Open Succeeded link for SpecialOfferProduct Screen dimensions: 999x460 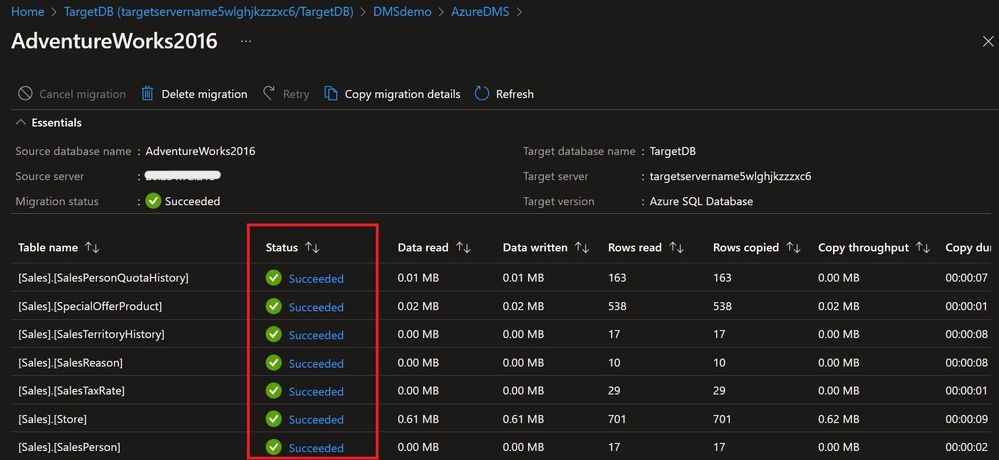click(316, 307)
